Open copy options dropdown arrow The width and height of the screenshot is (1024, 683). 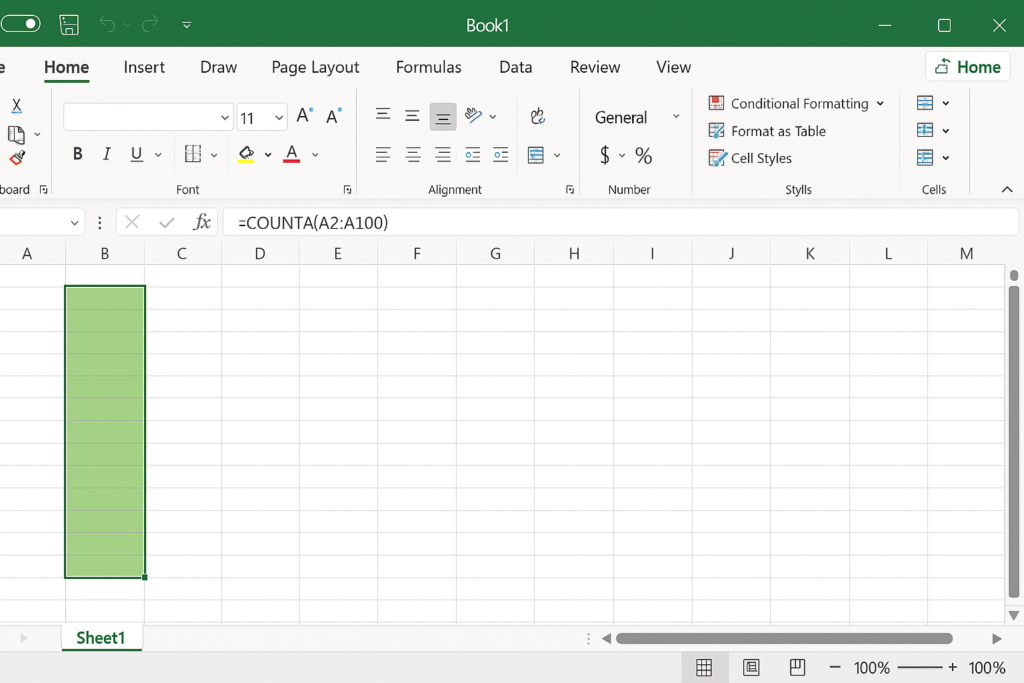click(x=37, y=135)
